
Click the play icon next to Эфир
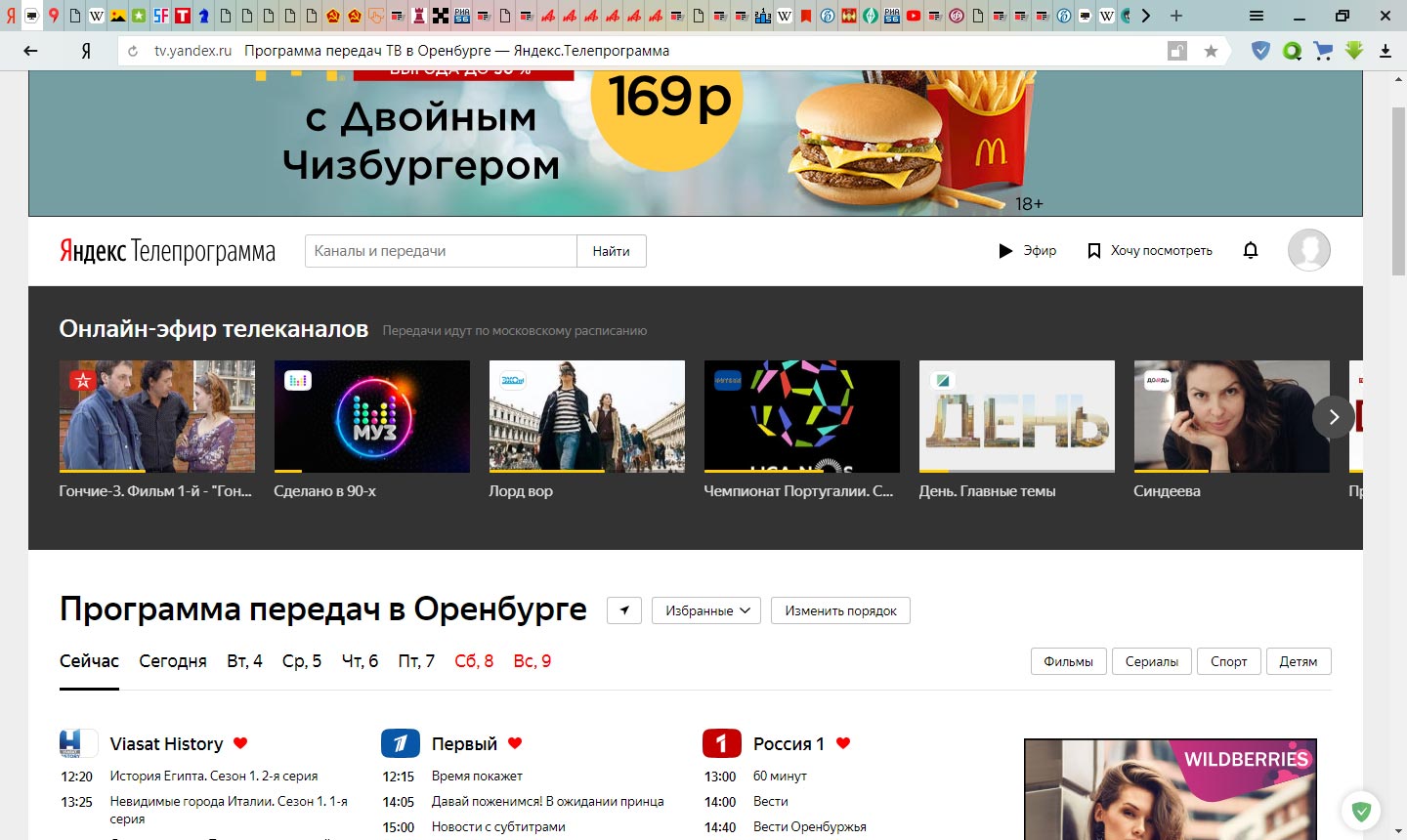tap(1005, 250)
